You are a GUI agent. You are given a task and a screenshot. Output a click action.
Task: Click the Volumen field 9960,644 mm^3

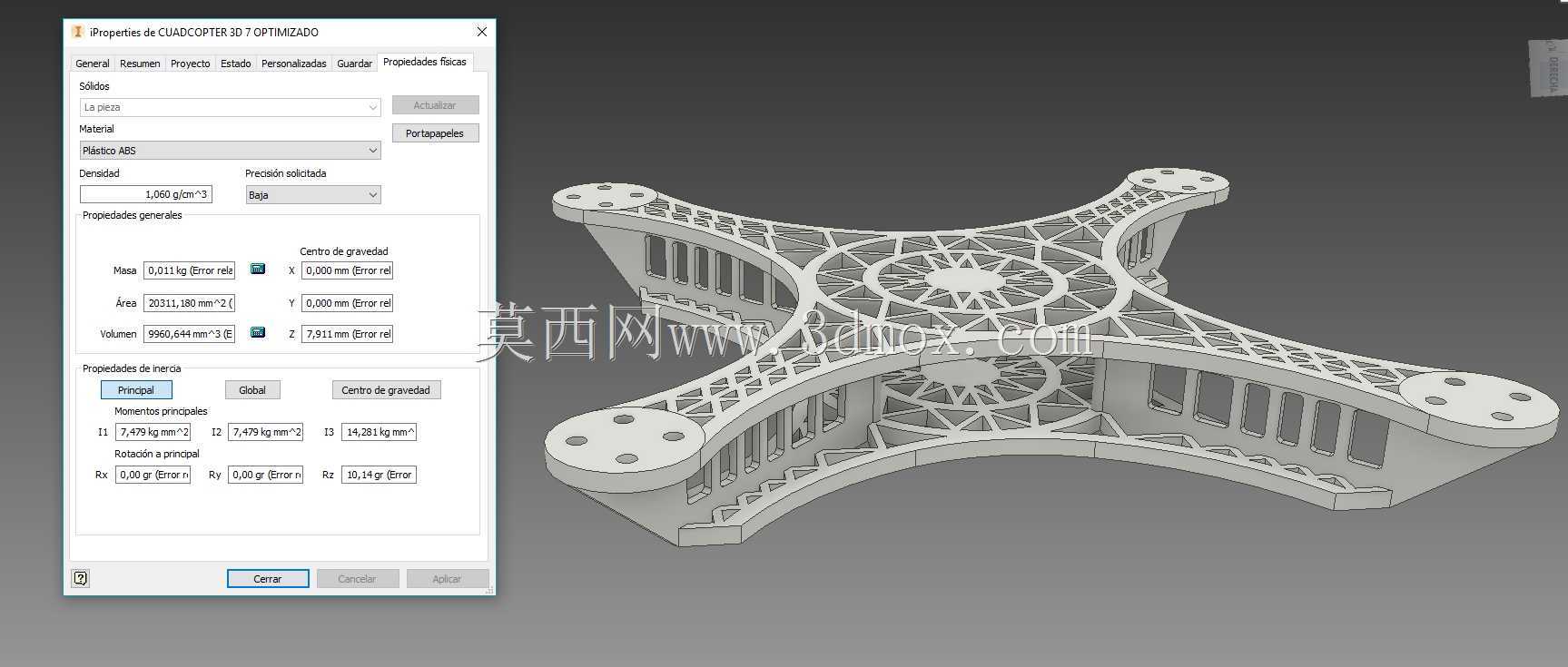[190, 334]
